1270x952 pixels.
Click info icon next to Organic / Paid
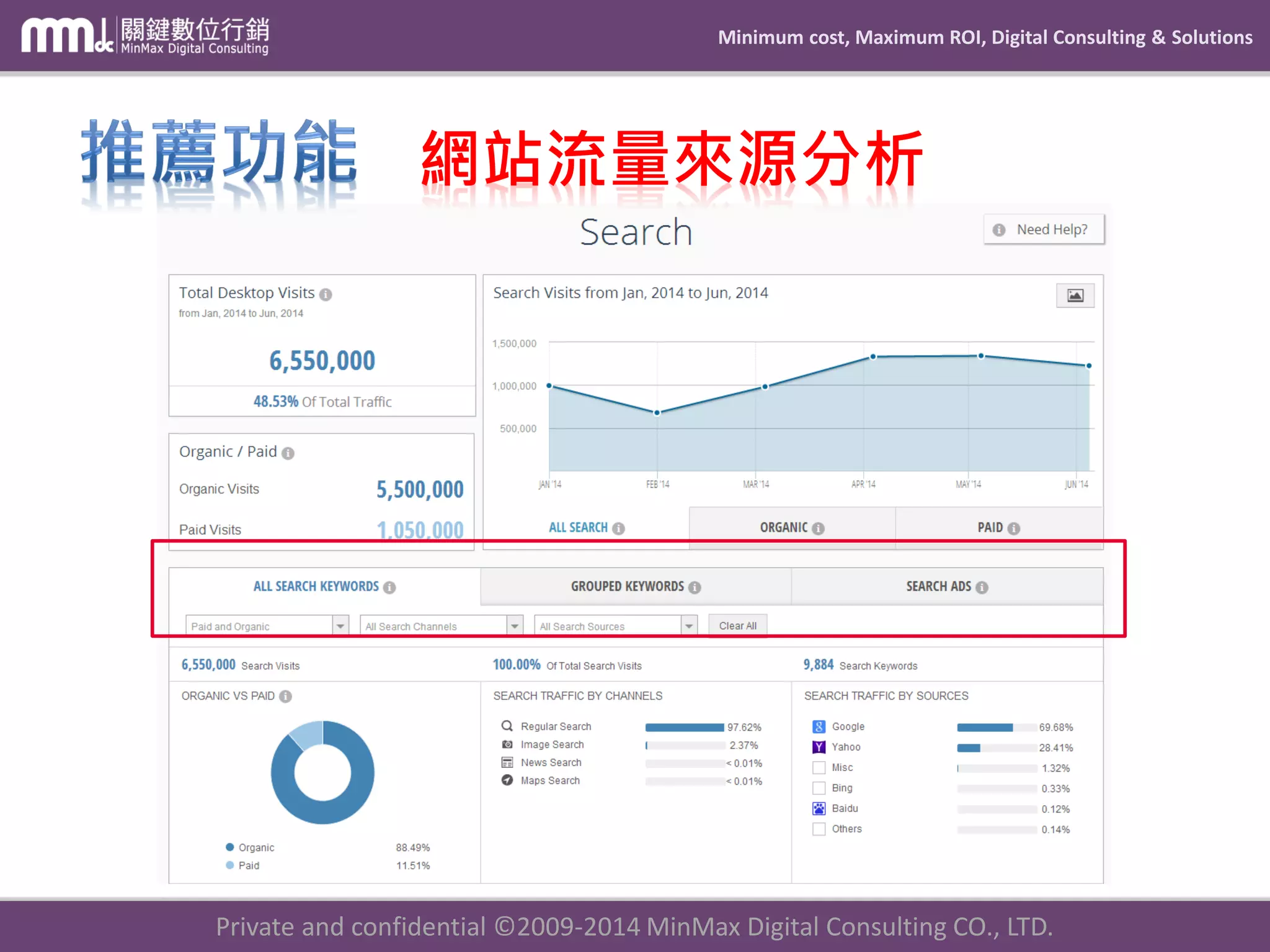click(288, 453)
